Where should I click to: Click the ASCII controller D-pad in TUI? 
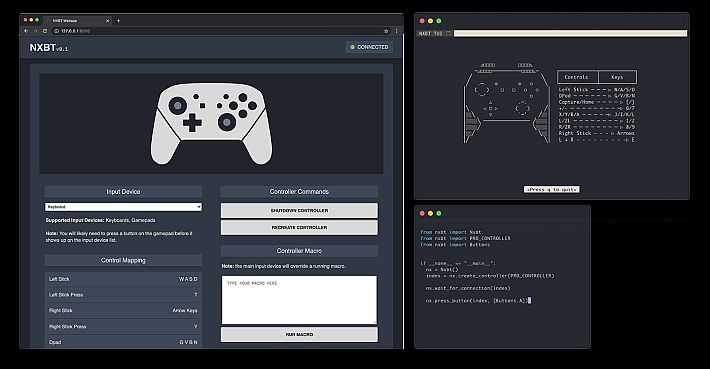[490, 109]
